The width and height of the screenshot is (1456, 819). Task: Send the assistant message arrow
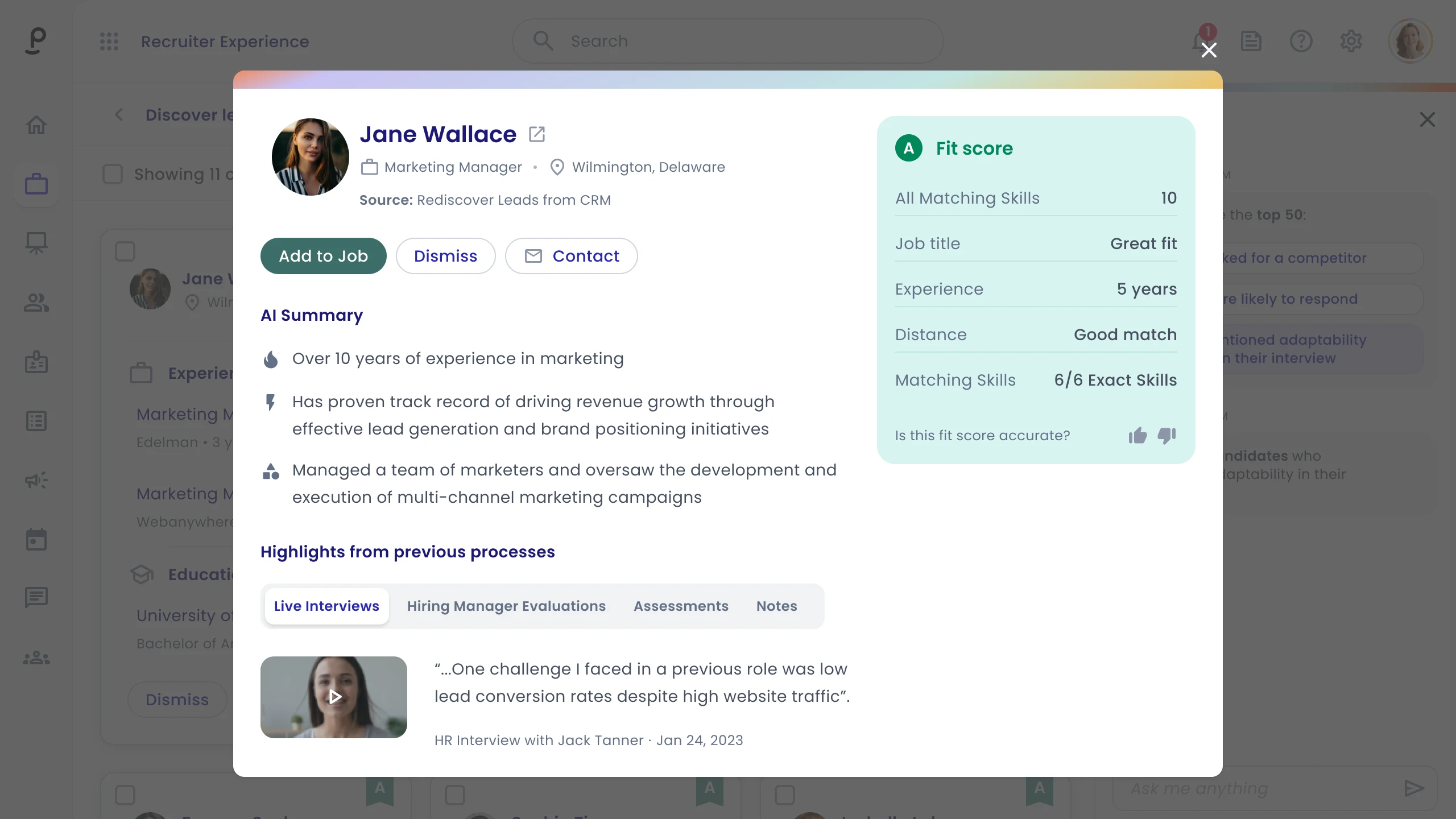pos(1414,788)
